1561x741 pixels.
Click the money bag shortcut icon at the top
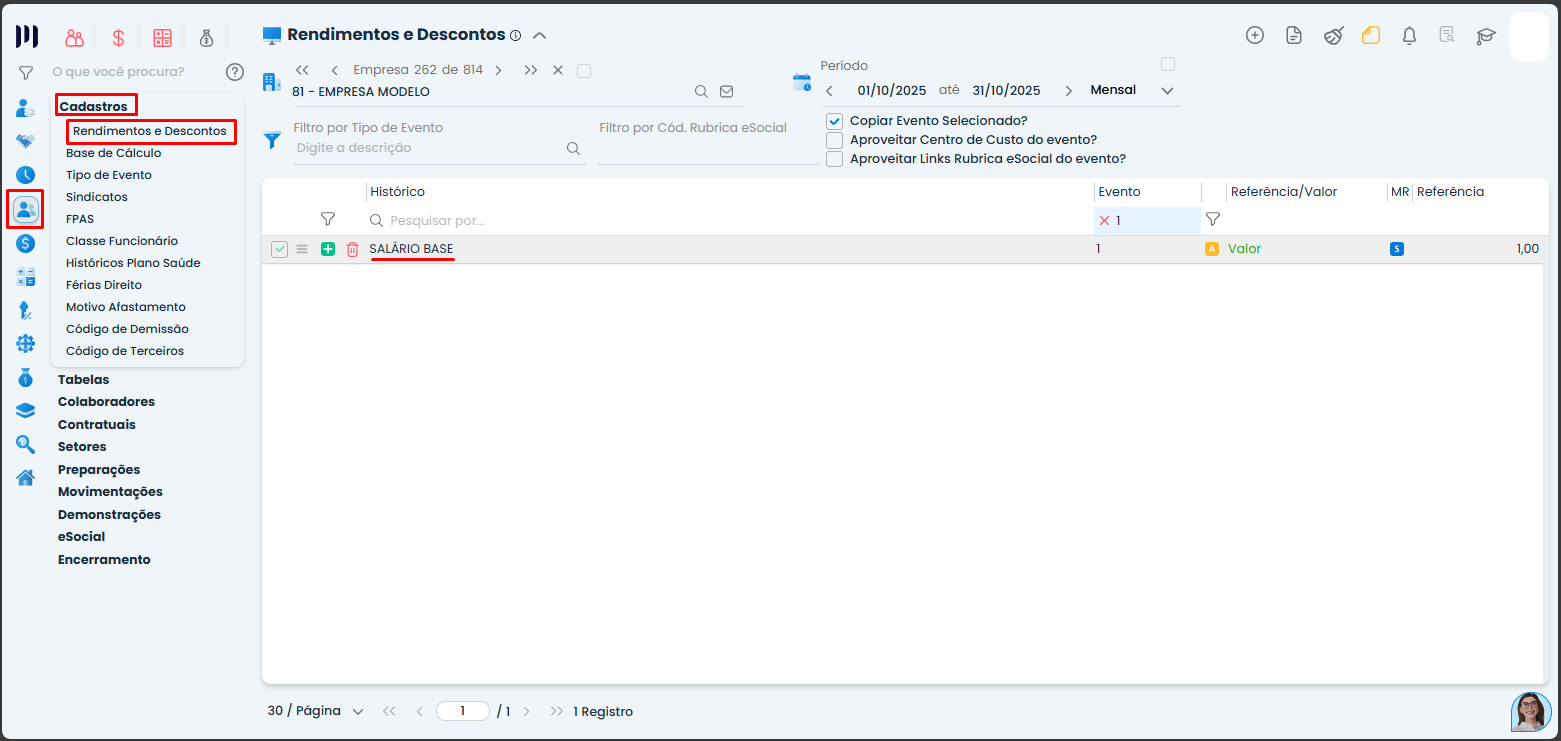point(206,38)
